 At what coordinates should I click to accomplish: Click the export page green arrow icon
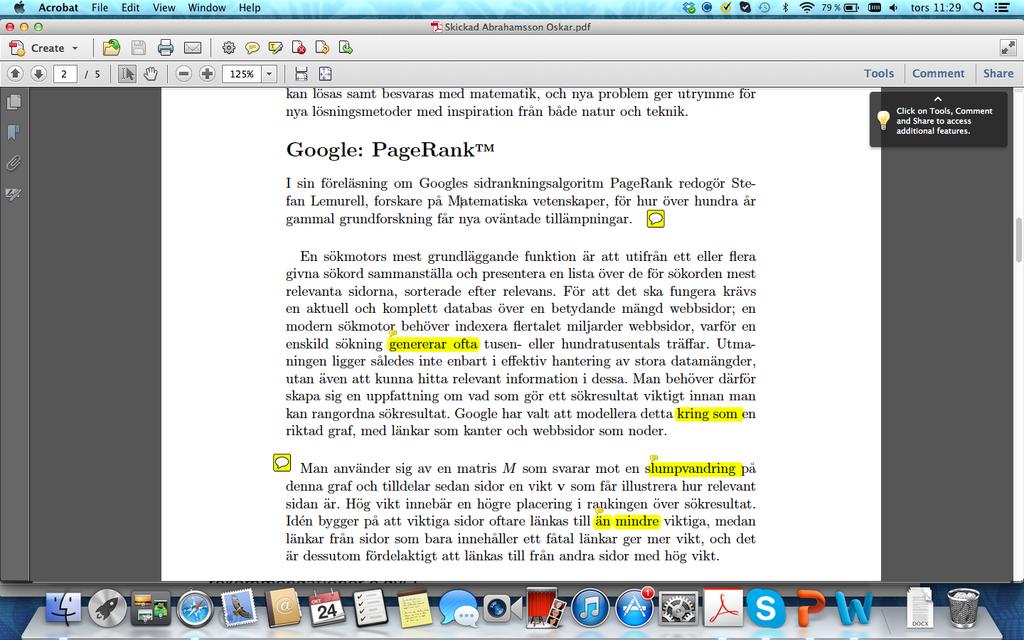click(345, 48)
